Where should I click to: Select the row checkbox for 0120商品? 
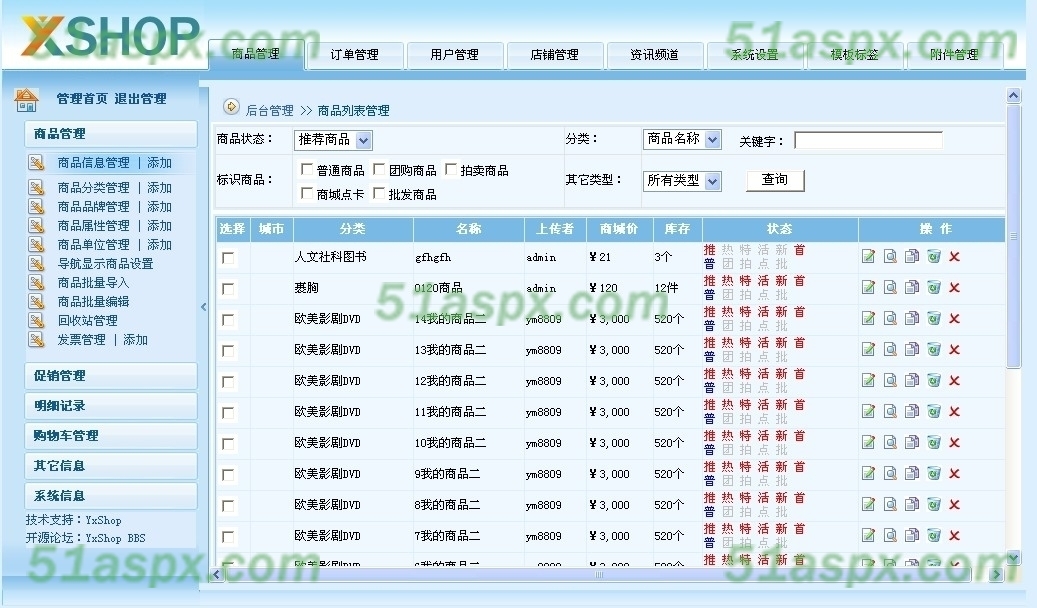click(228, 289)
